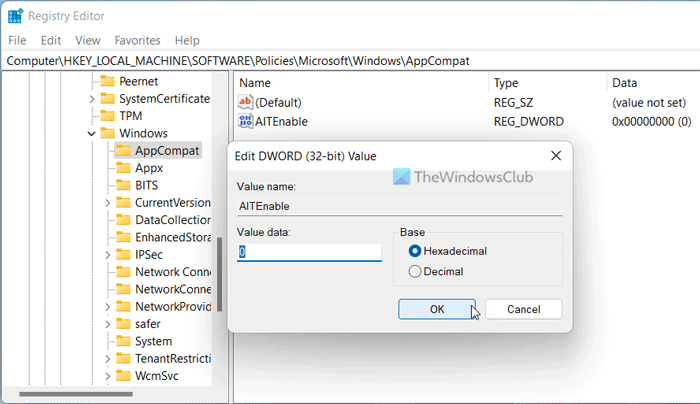
Task: Select the Appx key label
Action: [149, 168]
